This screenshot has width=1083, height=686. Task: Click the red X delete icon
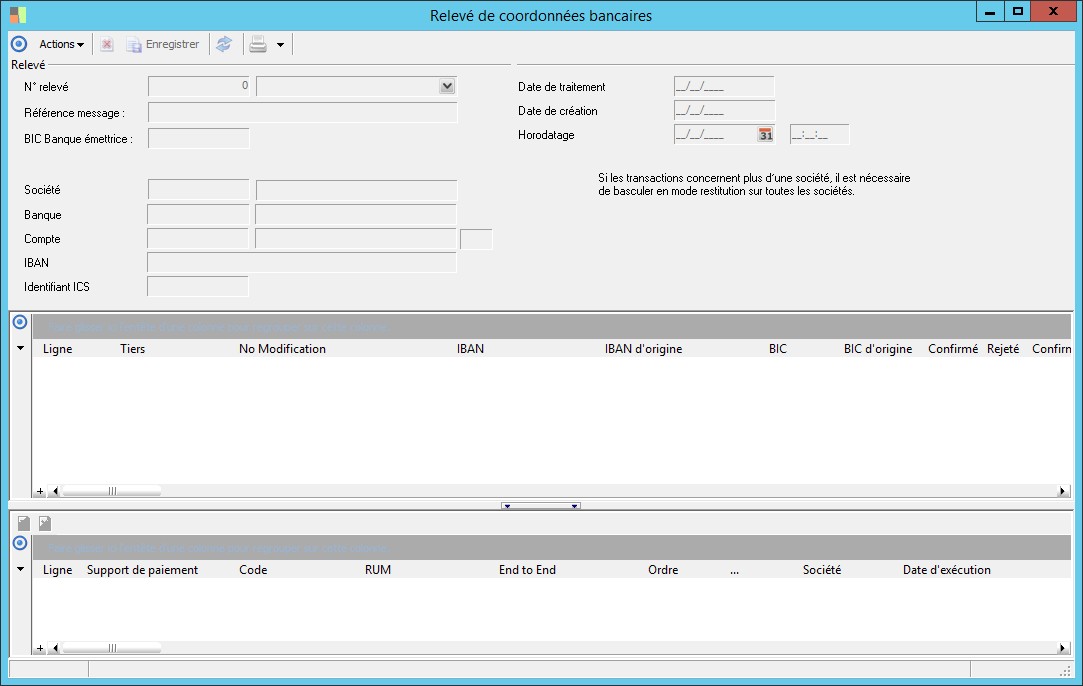coord(107,44)
